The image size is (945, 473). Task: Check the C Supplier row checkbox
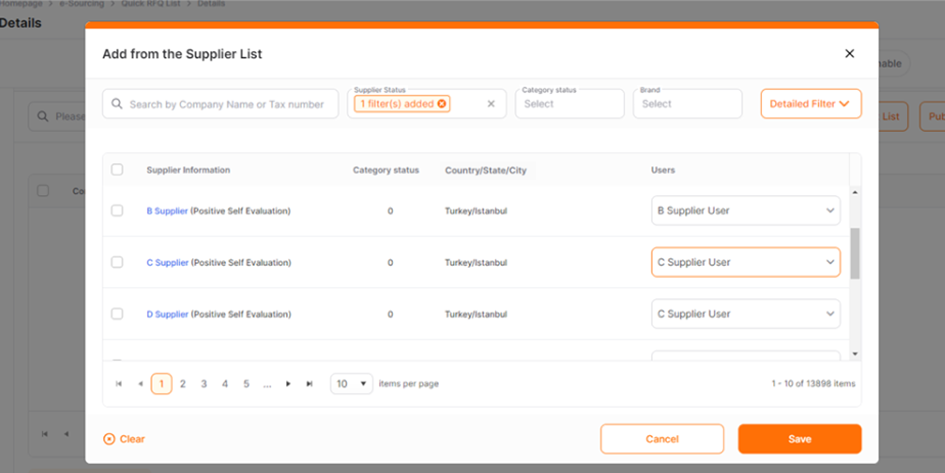coord(117,262)
